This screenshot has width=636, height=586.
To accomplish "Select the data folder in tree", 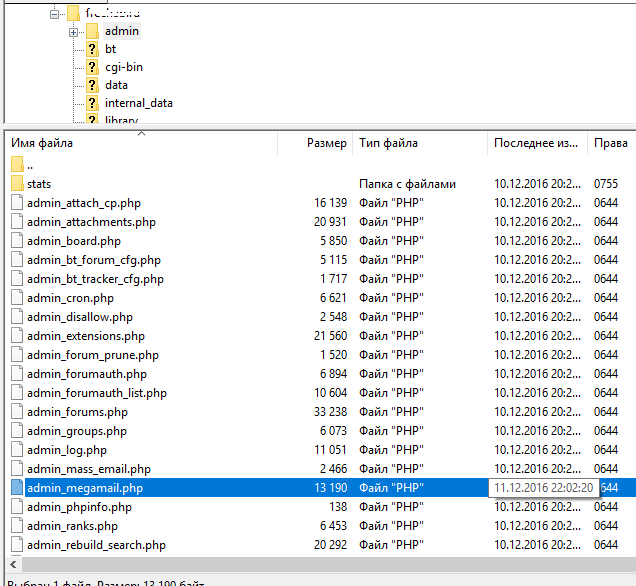I will pos(116,85).
